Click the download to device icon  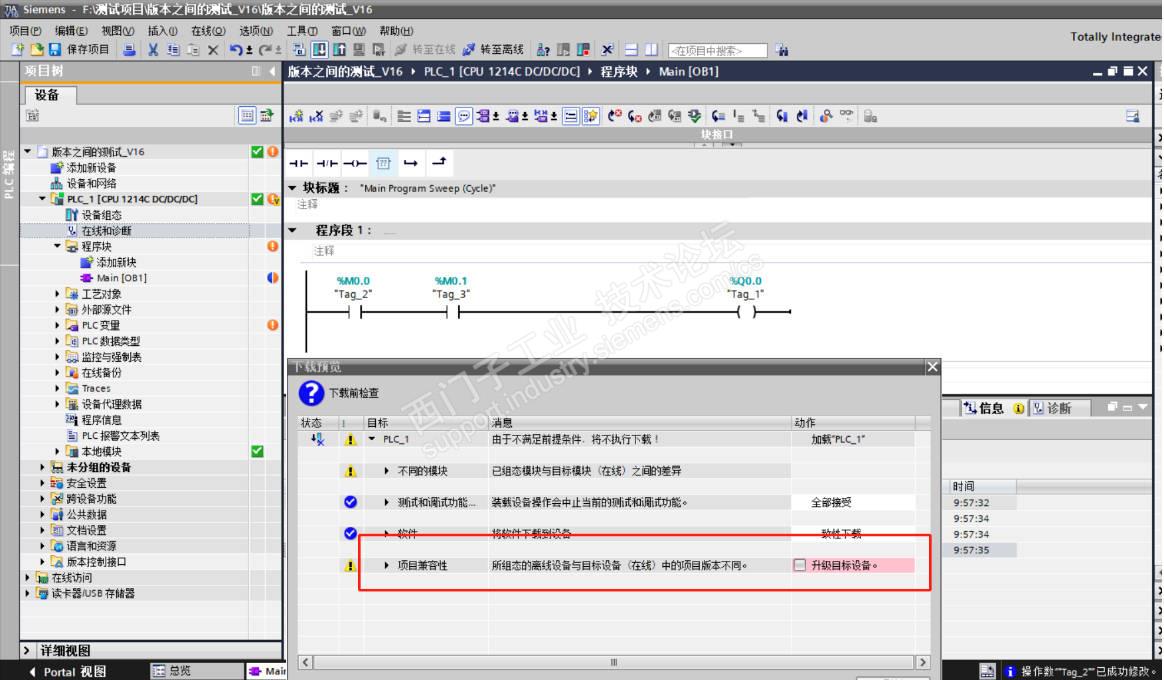[x=319, y=50]
